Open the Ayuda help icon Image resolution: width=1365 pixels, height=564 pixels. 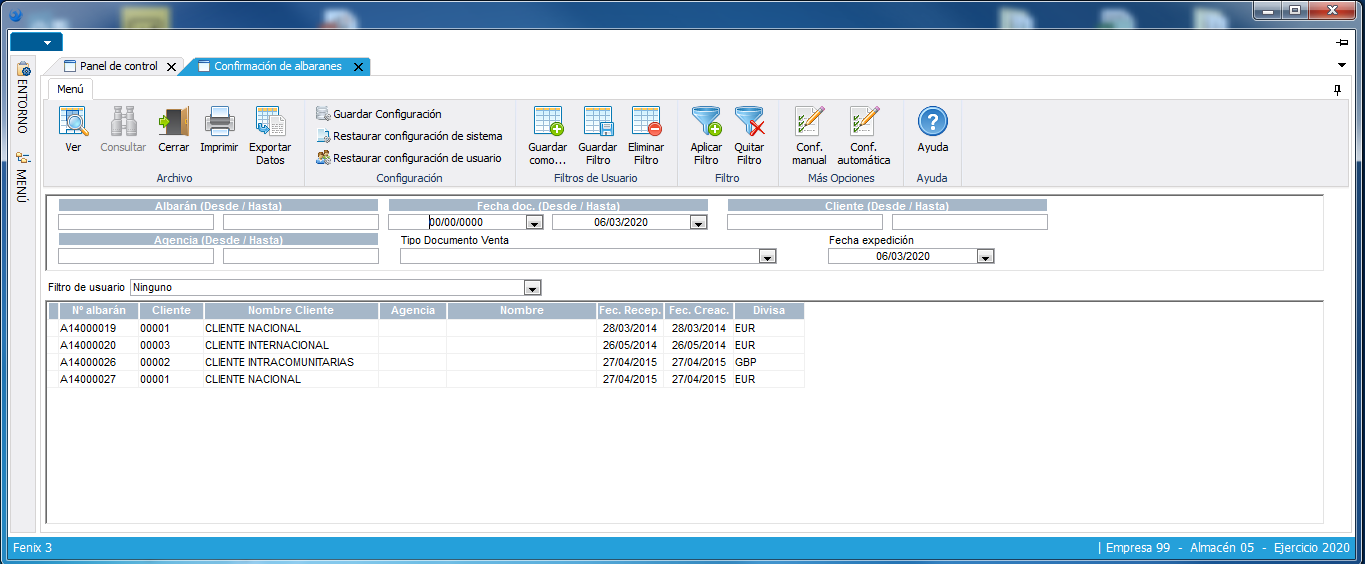click(932, 122)
